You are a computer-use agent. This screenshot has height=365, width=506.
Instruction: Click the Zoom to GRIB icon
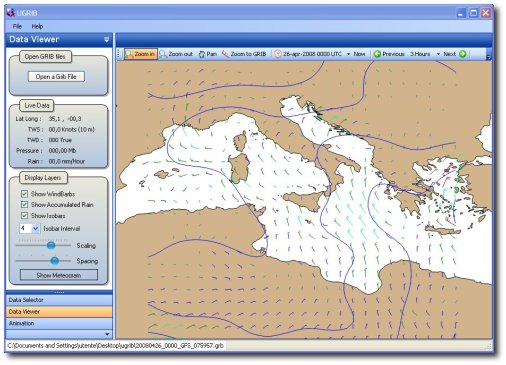[x=225, y=54]
